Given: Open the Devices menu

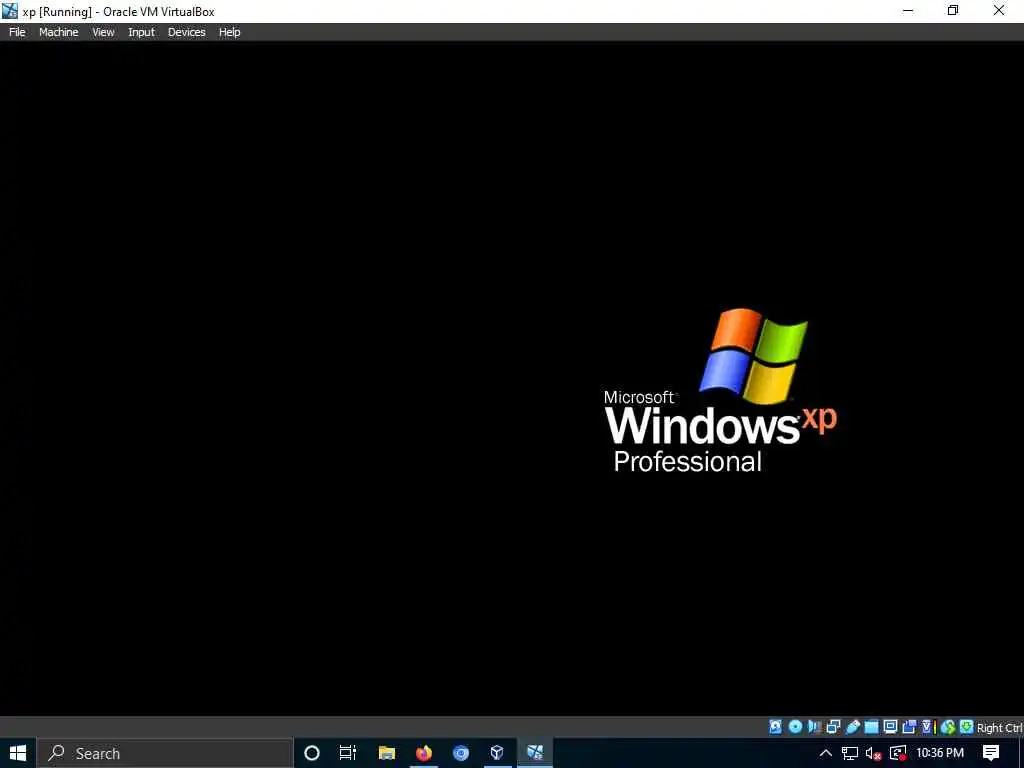Looking at the screenshot, I should coord(187,32).
